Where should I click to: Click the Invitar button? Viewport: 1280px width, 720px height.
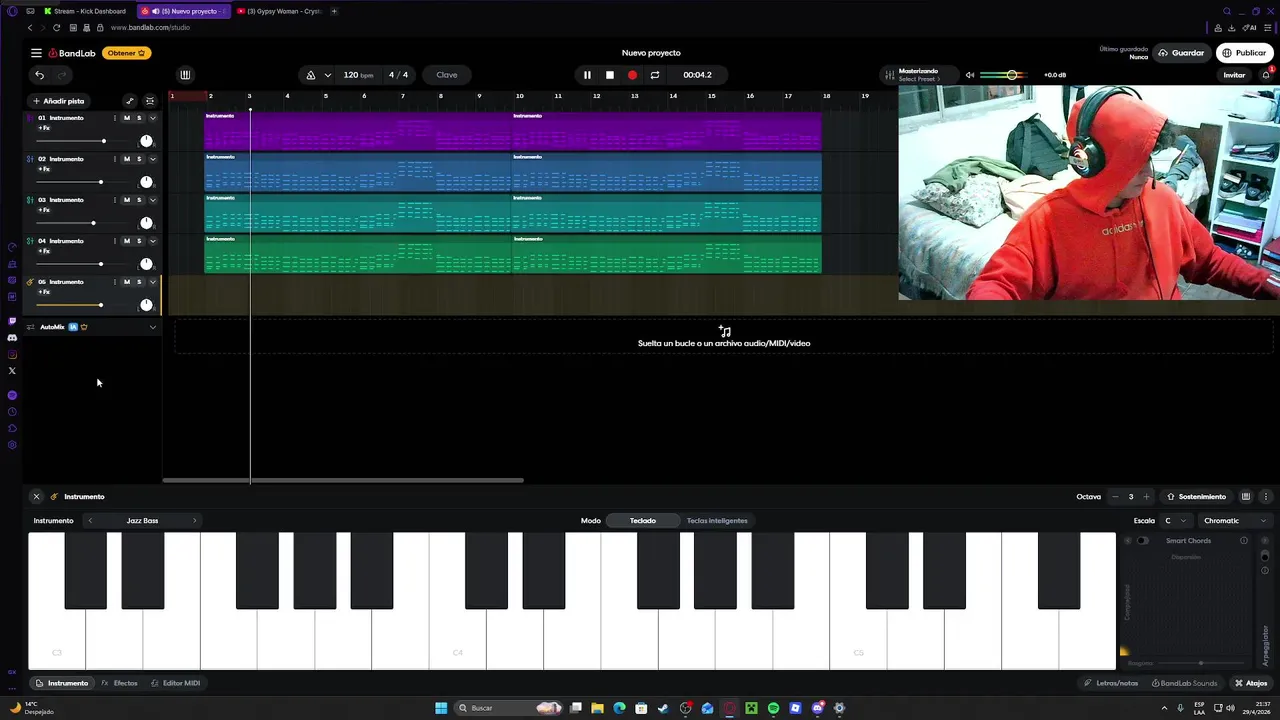[1234, 75]
